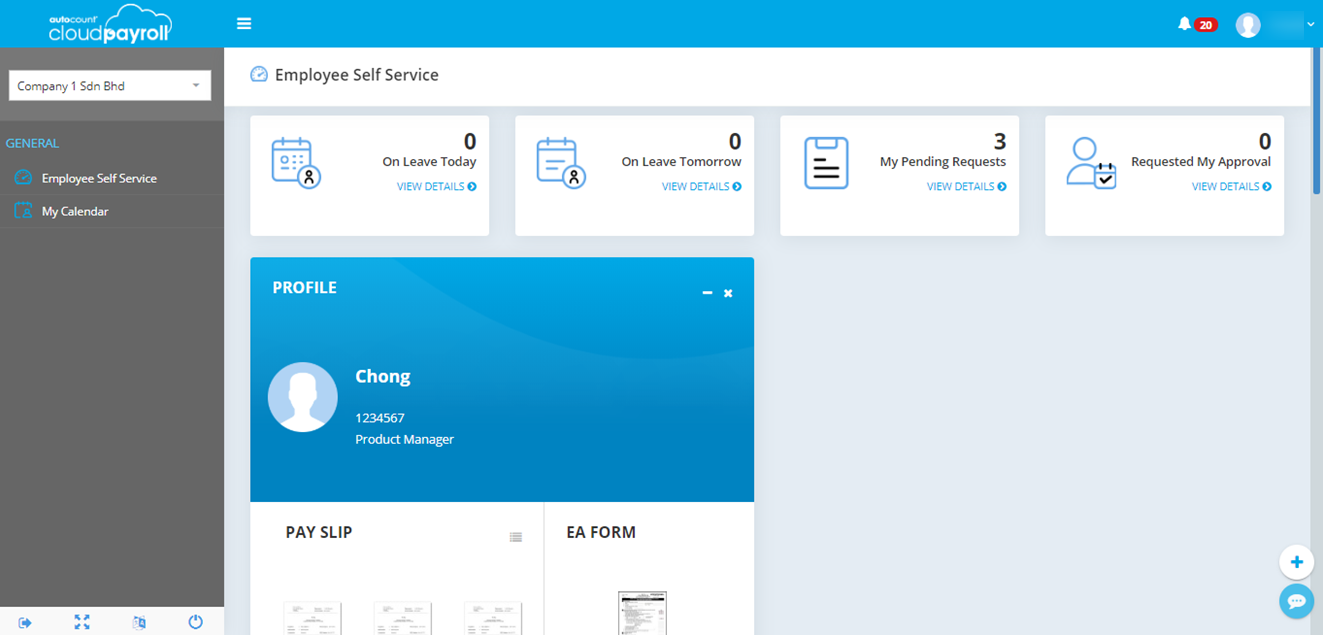Click the language translate icon
1323x635 pixels.
coord(139,622)
